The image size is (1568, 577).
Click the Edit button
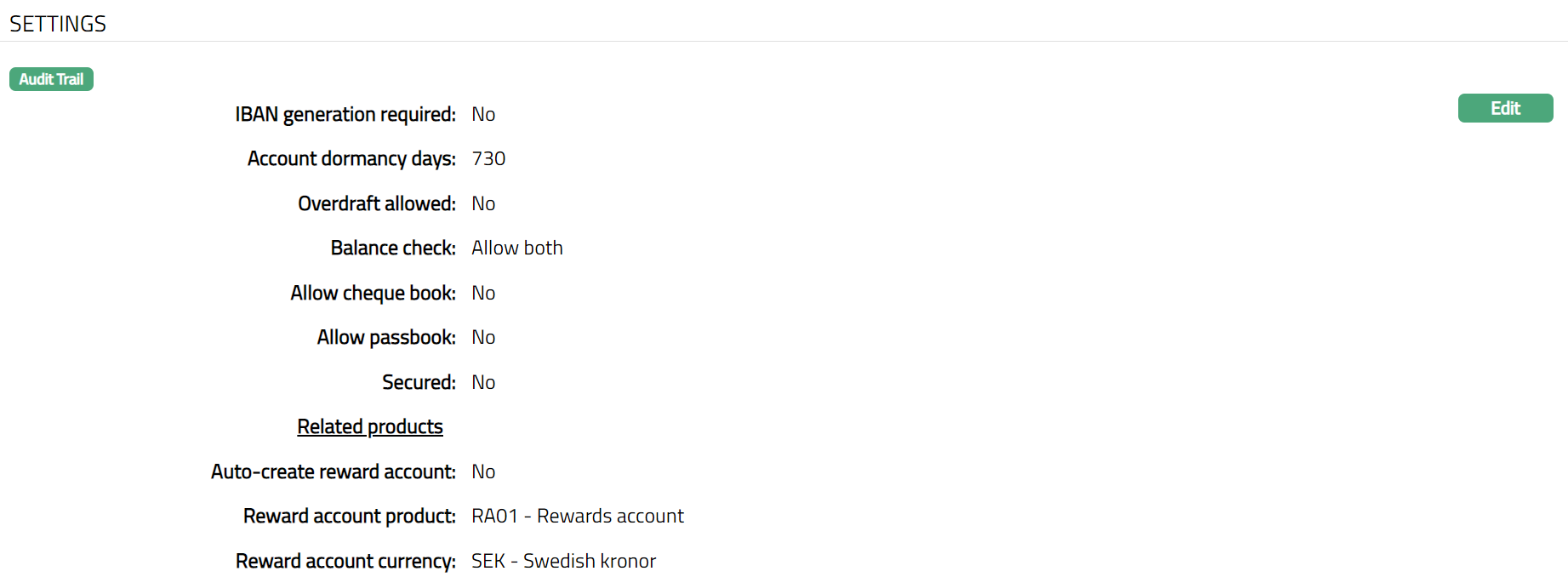click(1504, 108)
